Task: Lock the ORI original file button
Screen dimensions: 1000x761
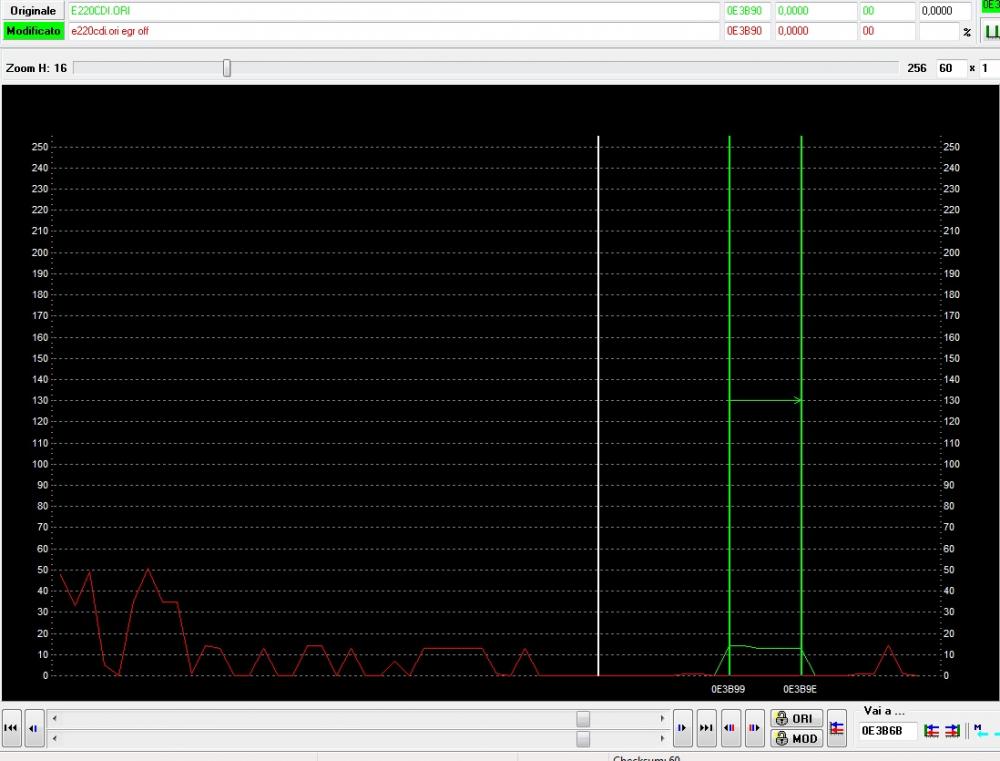Action: click(796, 718)
